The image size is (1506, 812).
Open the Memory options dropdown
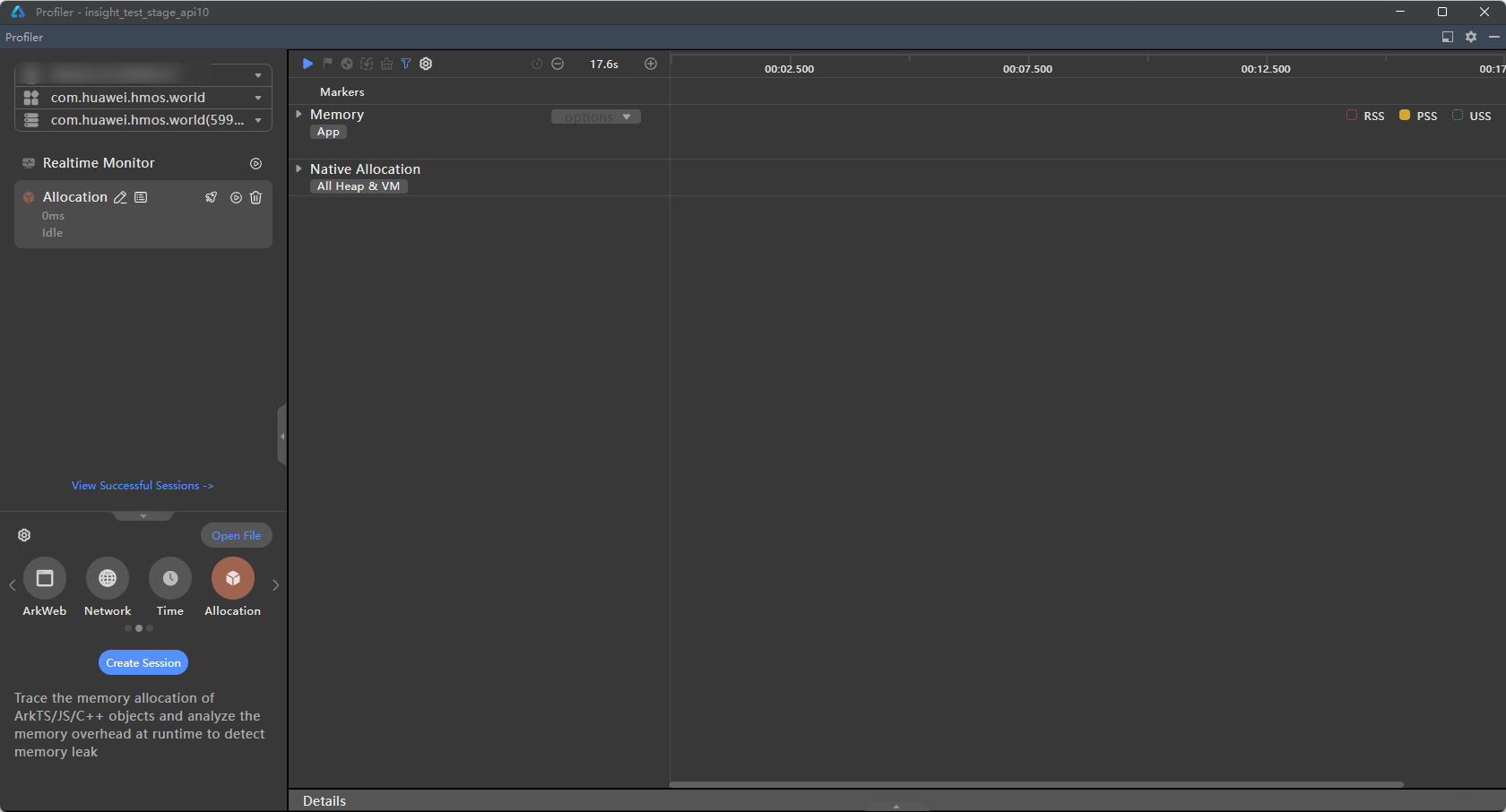click(x=596, y=117)
